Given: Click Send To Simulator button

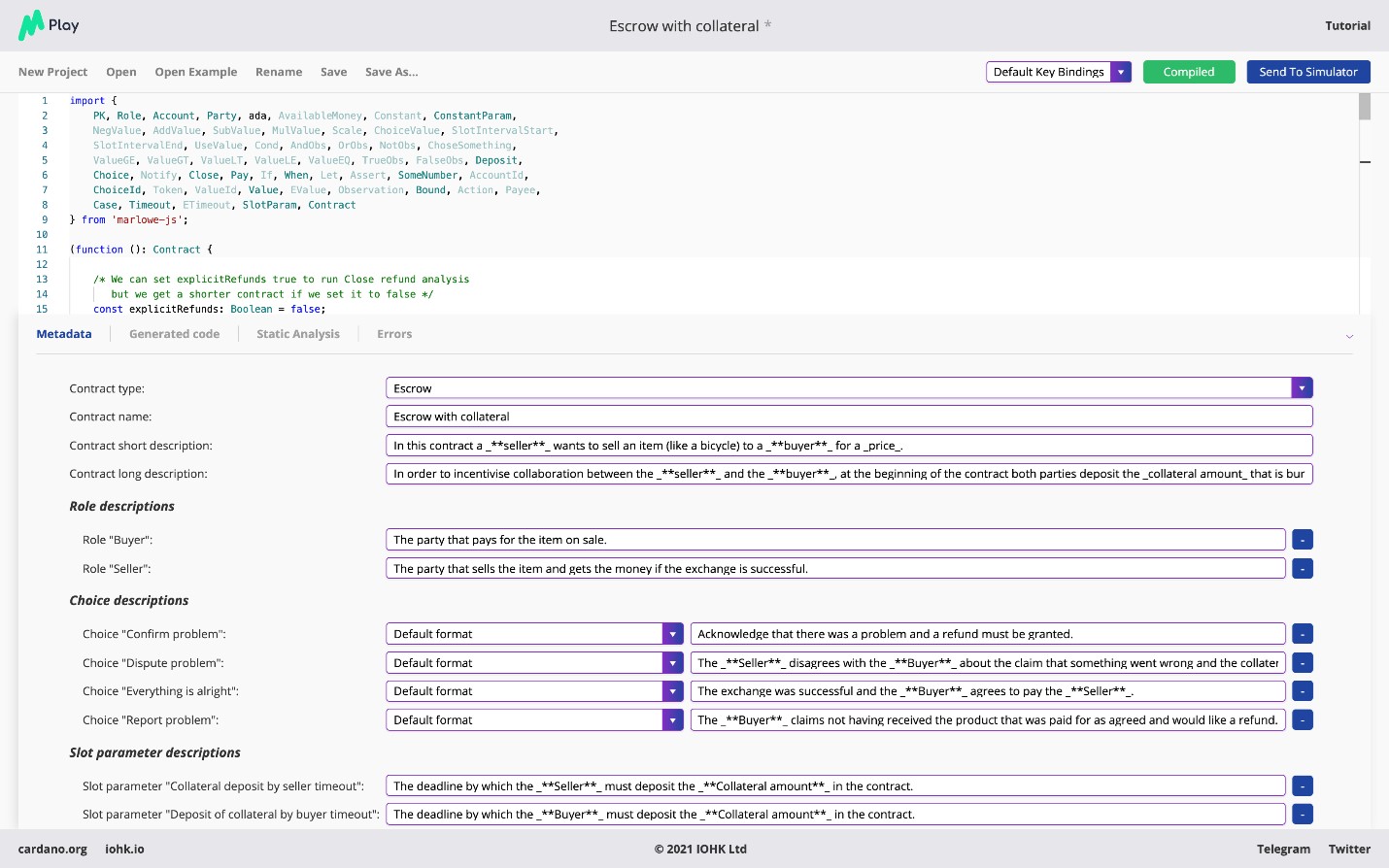Looking at the screenshot, I should coord(1308,72).
